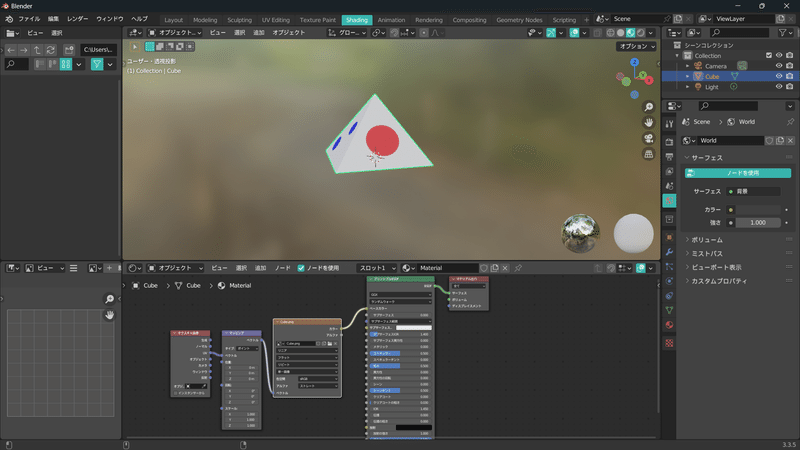This screenshot has width=800, height=450.
Task: Click the viewport pan hand icon
Action: (648, 122)
